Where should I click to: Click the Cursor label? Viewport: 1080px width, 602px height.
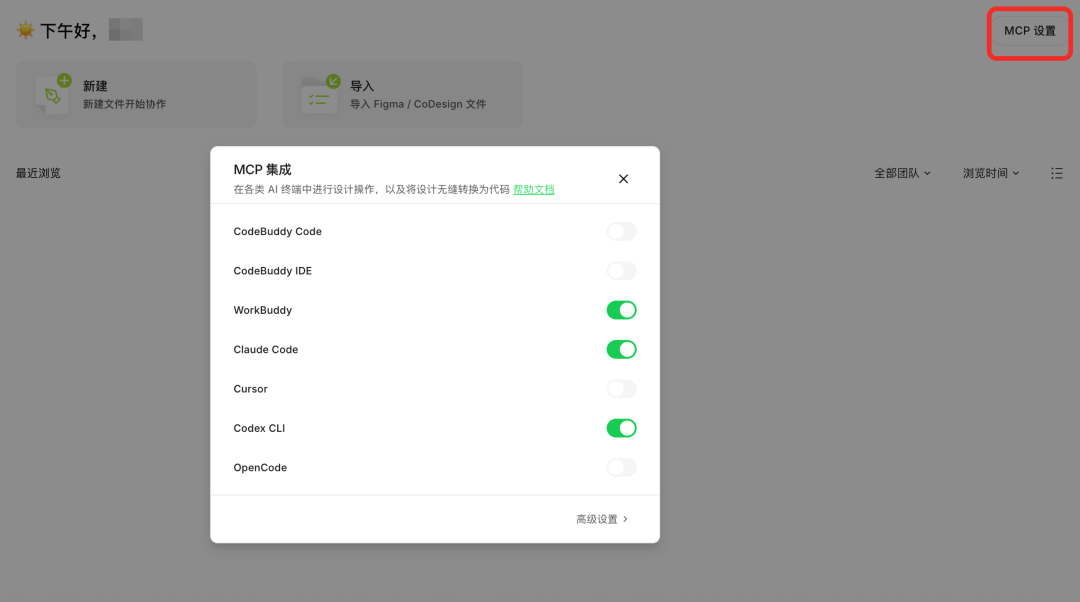tap(250, 388)
